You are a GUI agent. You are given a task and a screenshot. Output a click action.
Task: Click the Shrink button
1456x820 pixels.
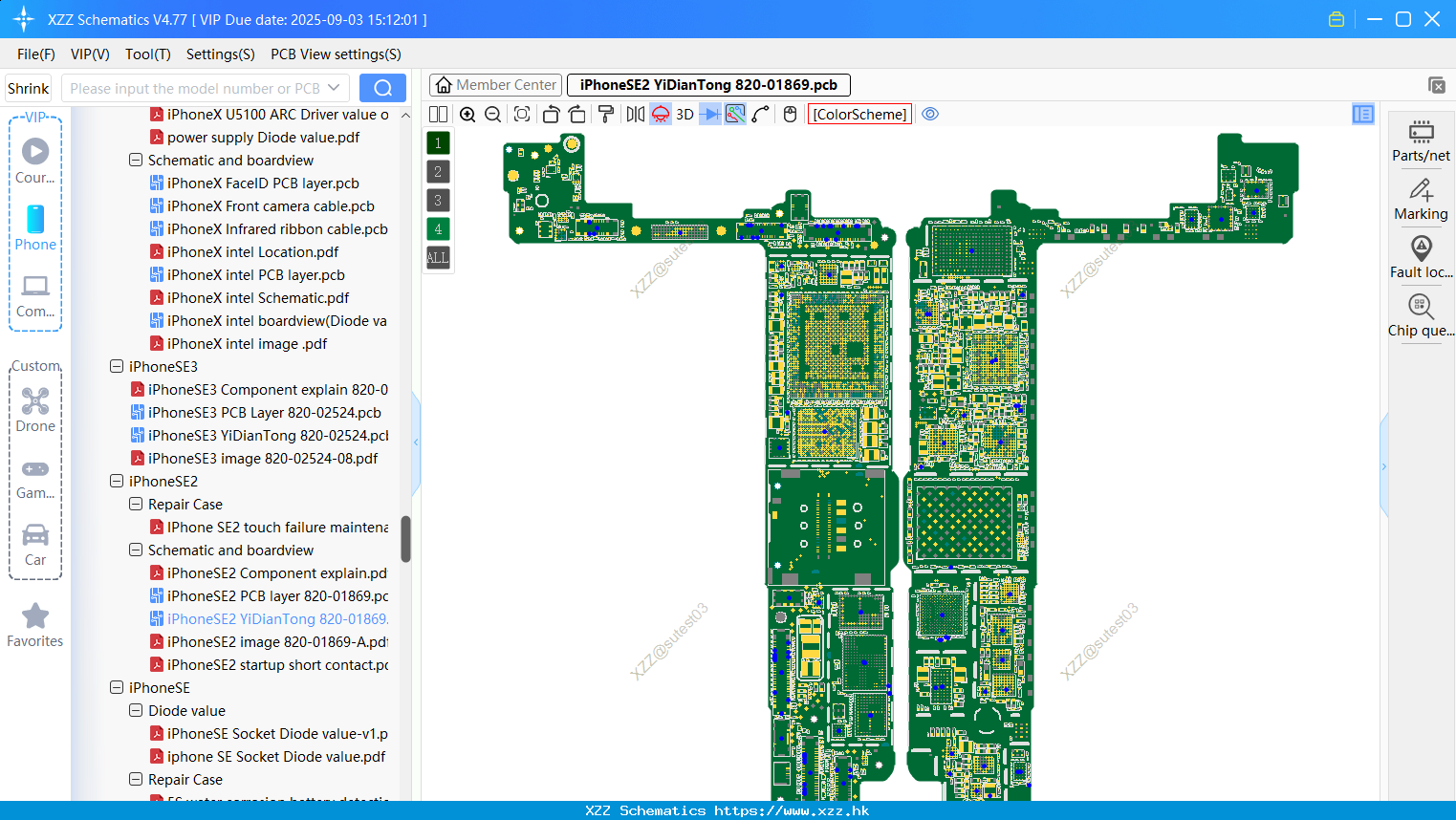(29, 88)
